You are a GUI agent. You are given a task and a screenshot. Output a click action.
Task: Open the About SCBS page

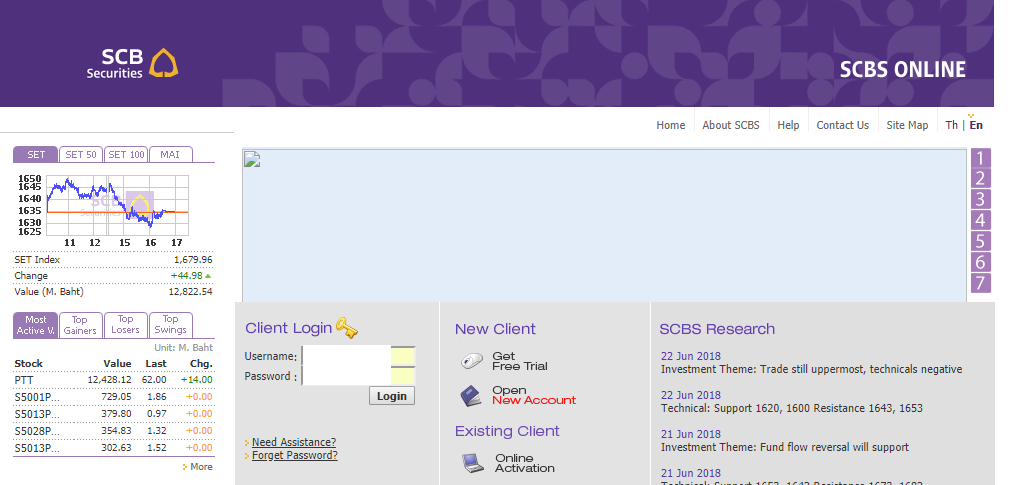pyautogui.click(x=731, y=125)
